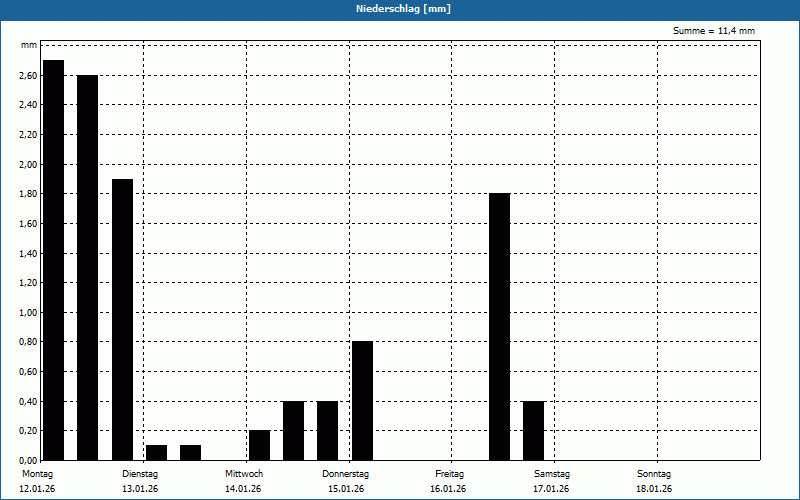Click Wednesday's bar reaching 0,20 mm
This screenshot has width=800, height=500.
click(259, 445)
